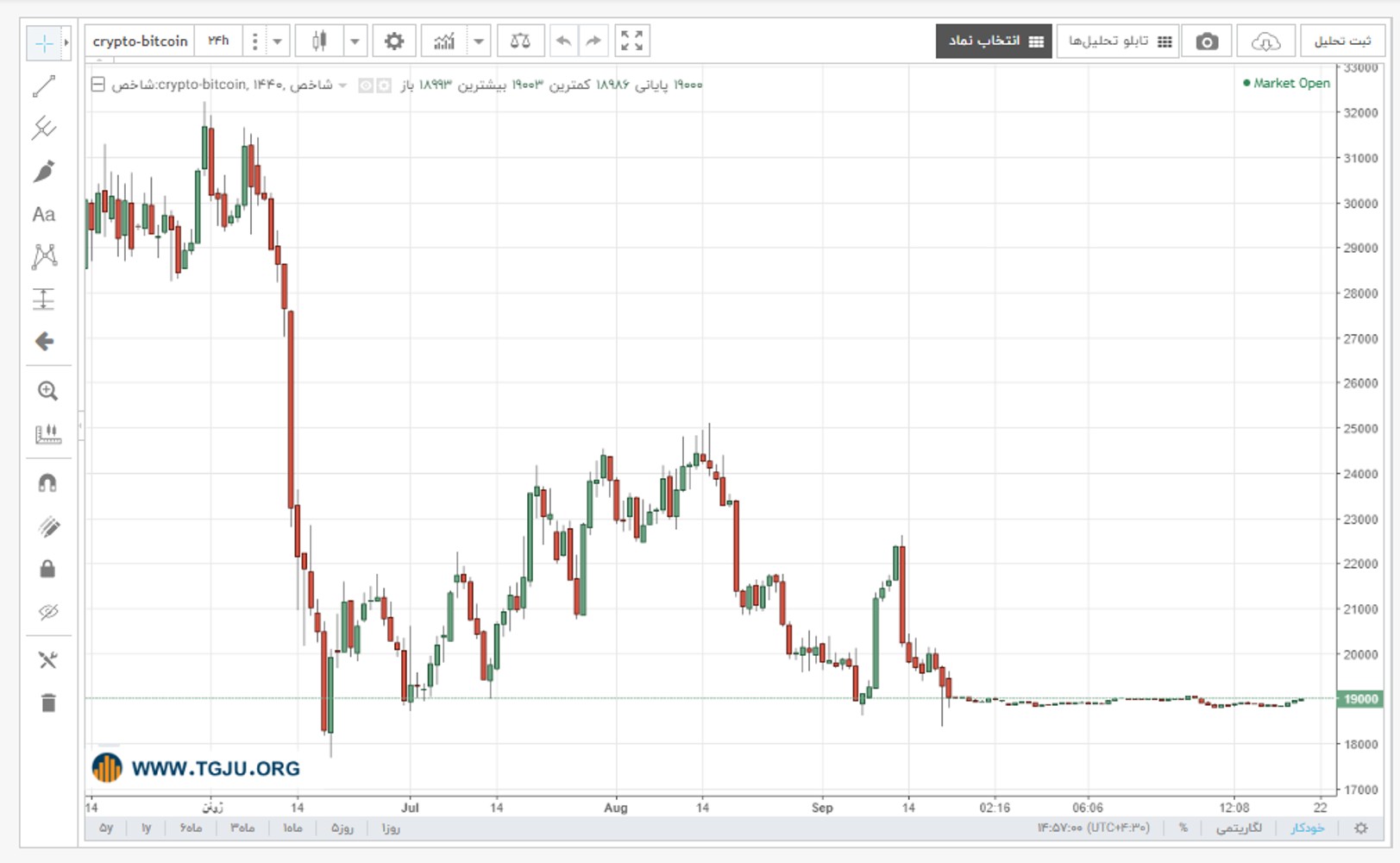Image resolution: width=1400 pixels, height=863 pixels.
Task: Open the zoom-in magnifier tool
Action: click(x=47, y=391)
